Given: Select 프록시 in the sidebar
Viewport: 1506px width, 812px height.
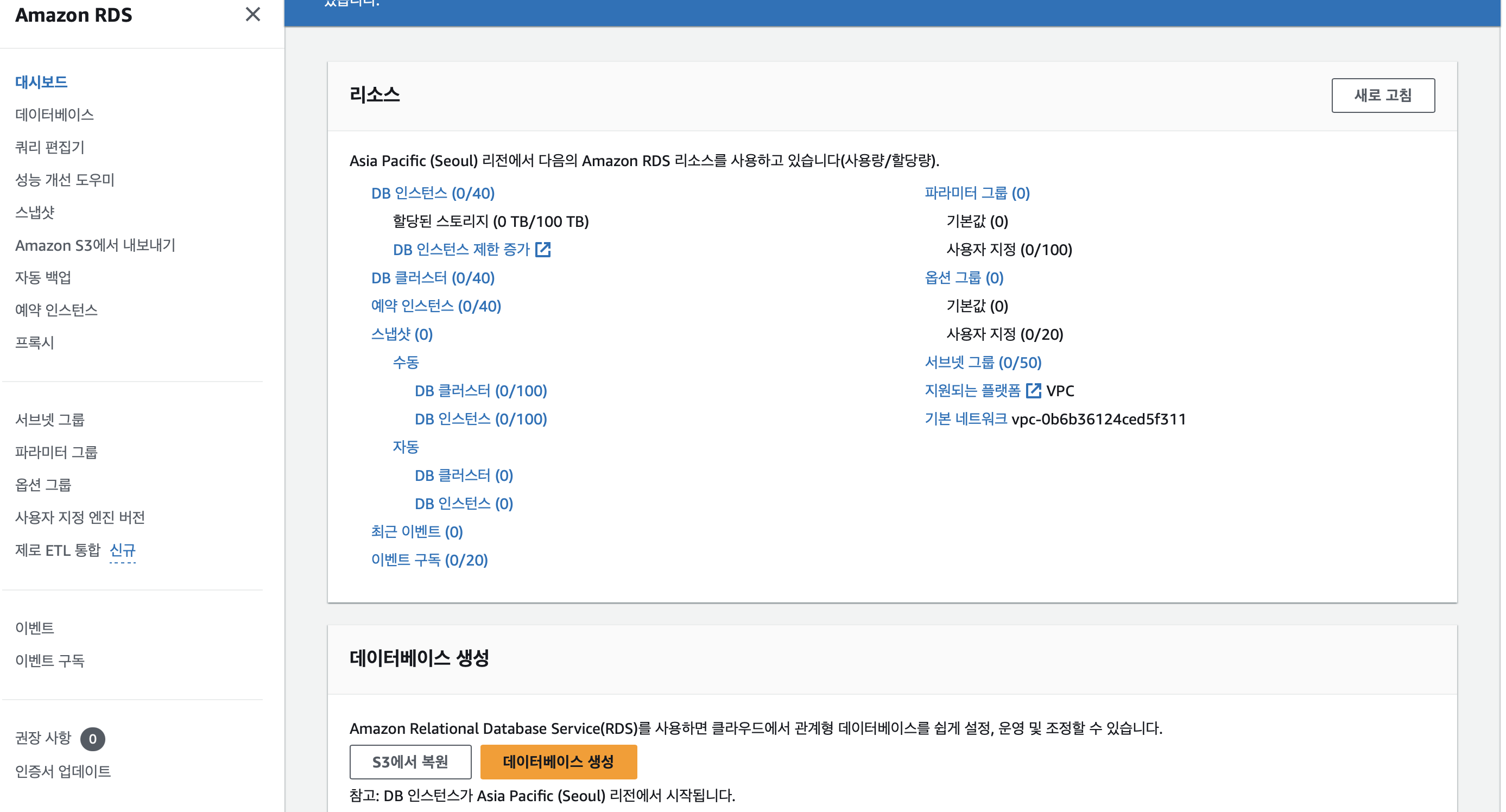Looking at the screenshot, I should [x=35, y=342].
